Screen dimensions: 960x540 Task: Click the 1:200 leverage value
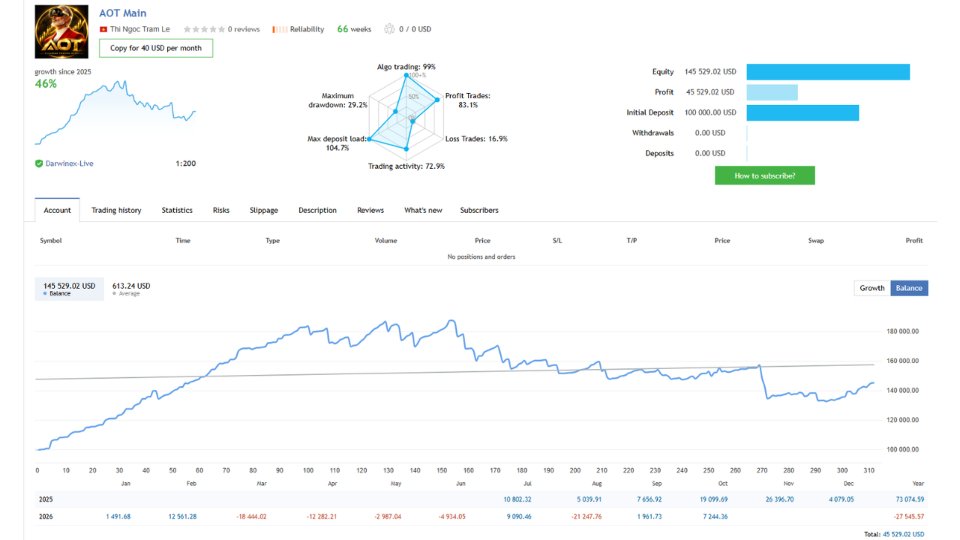[x=186, y=163]
